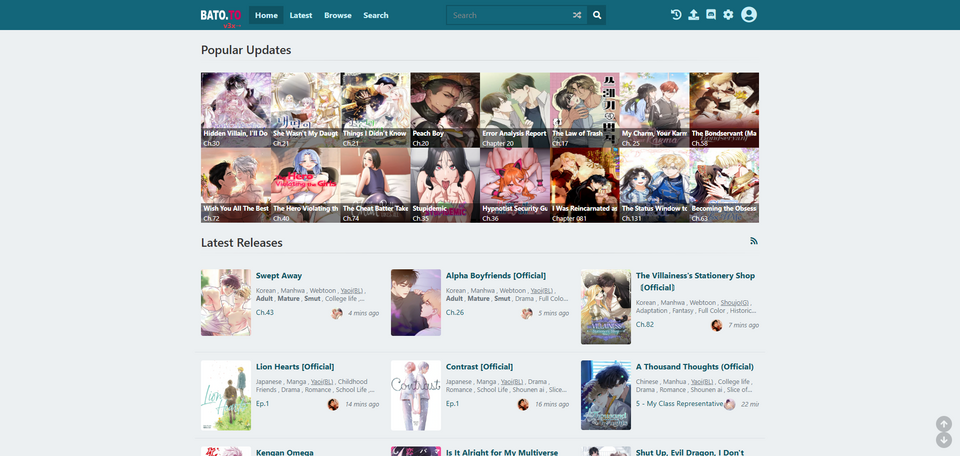This screenshot has width=960, height=456.
Task: Open the user profile avatar icon
Action: (749, 15)
